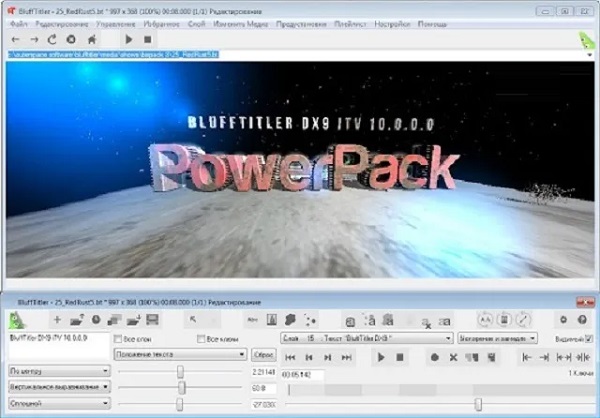Uncheck the 'Видимый' checkbox
The image size is (600, 418).
click(x=589, y=339)
